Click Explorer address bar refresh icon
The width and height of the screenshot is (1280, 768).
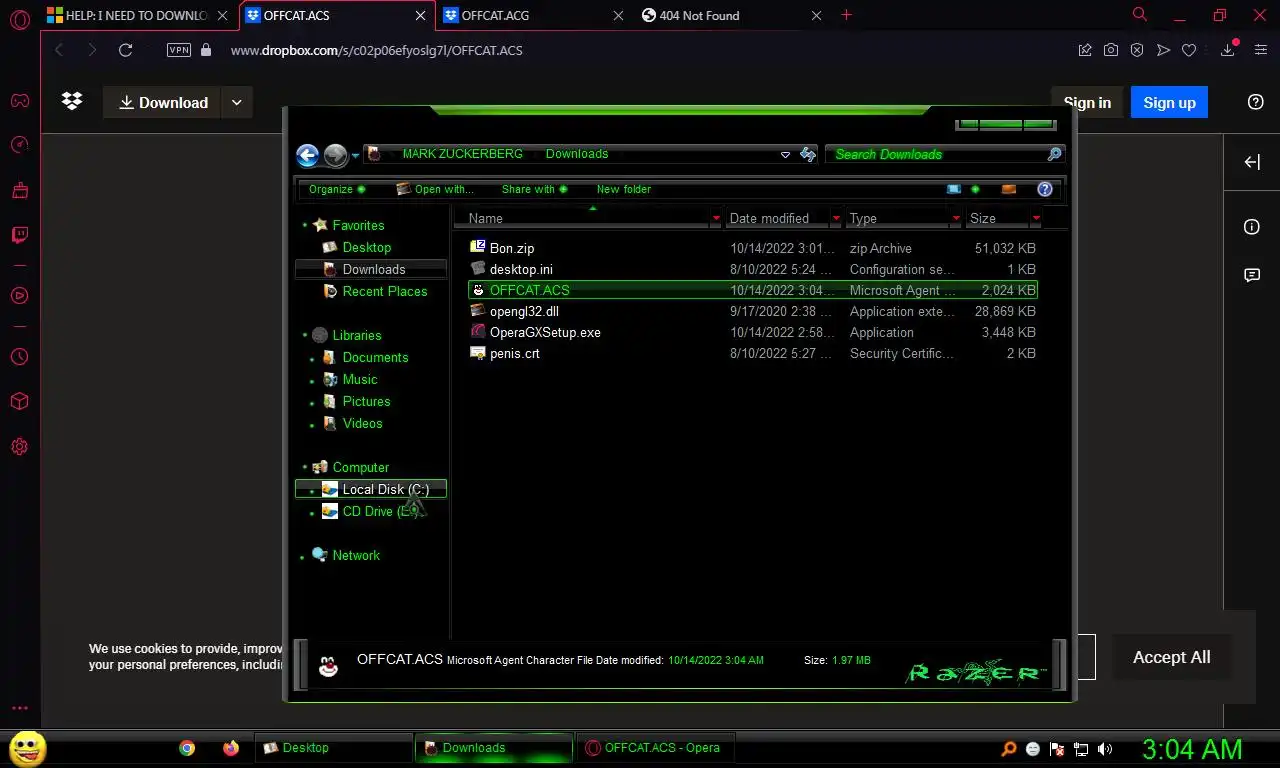coord(808,154)
